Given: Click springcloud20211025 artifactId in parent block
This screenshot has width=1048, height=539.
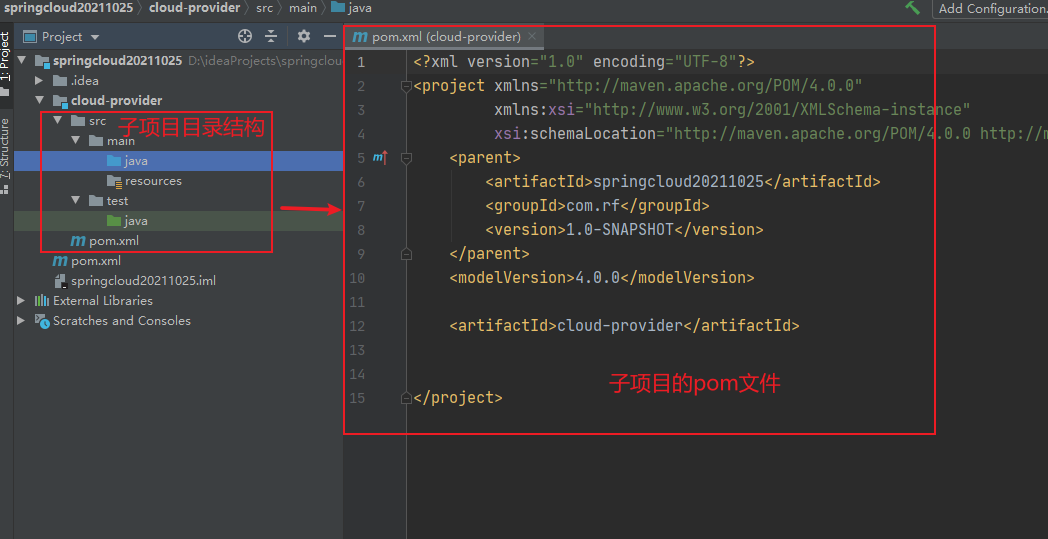Looking at the screenshot, I should click(x=678, y=181).
